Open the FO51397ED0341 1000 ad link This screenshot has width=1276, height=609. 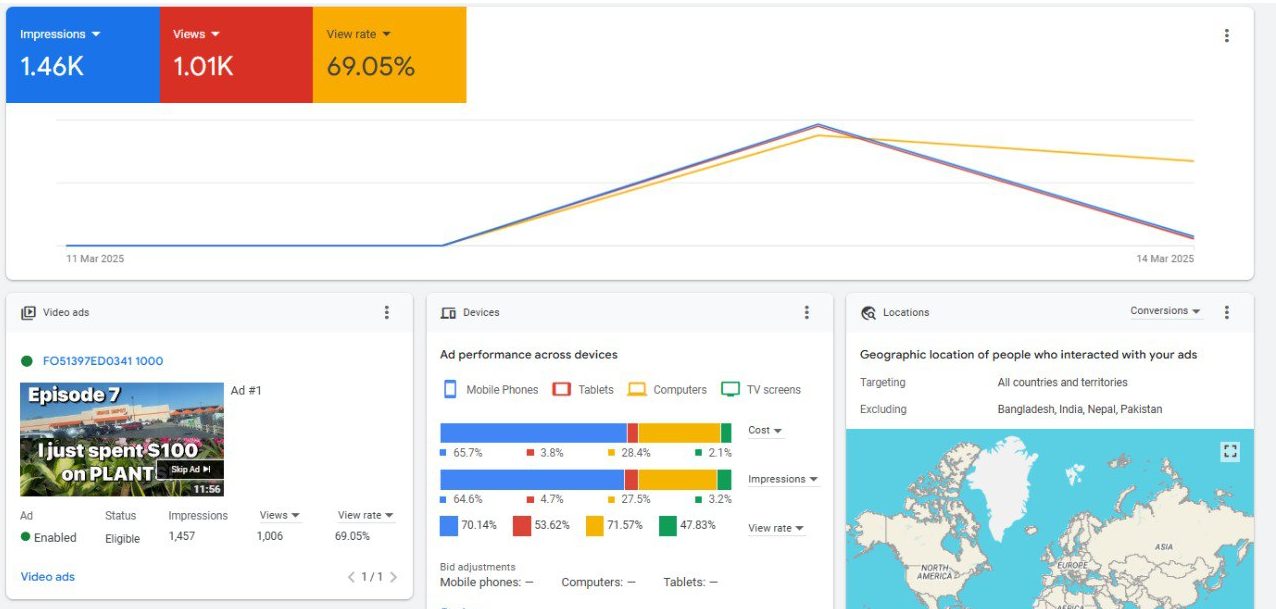click(x=102, y=361)
